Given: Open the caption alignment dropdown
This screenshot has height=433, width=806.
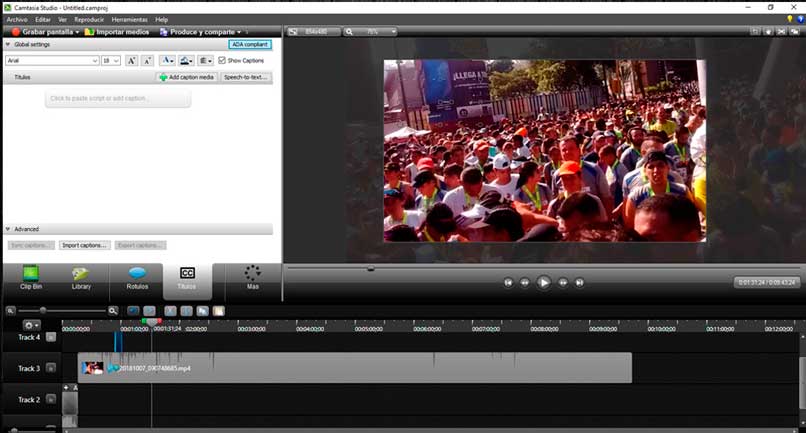Looking at the screenshot, I should tap(206, 61).
